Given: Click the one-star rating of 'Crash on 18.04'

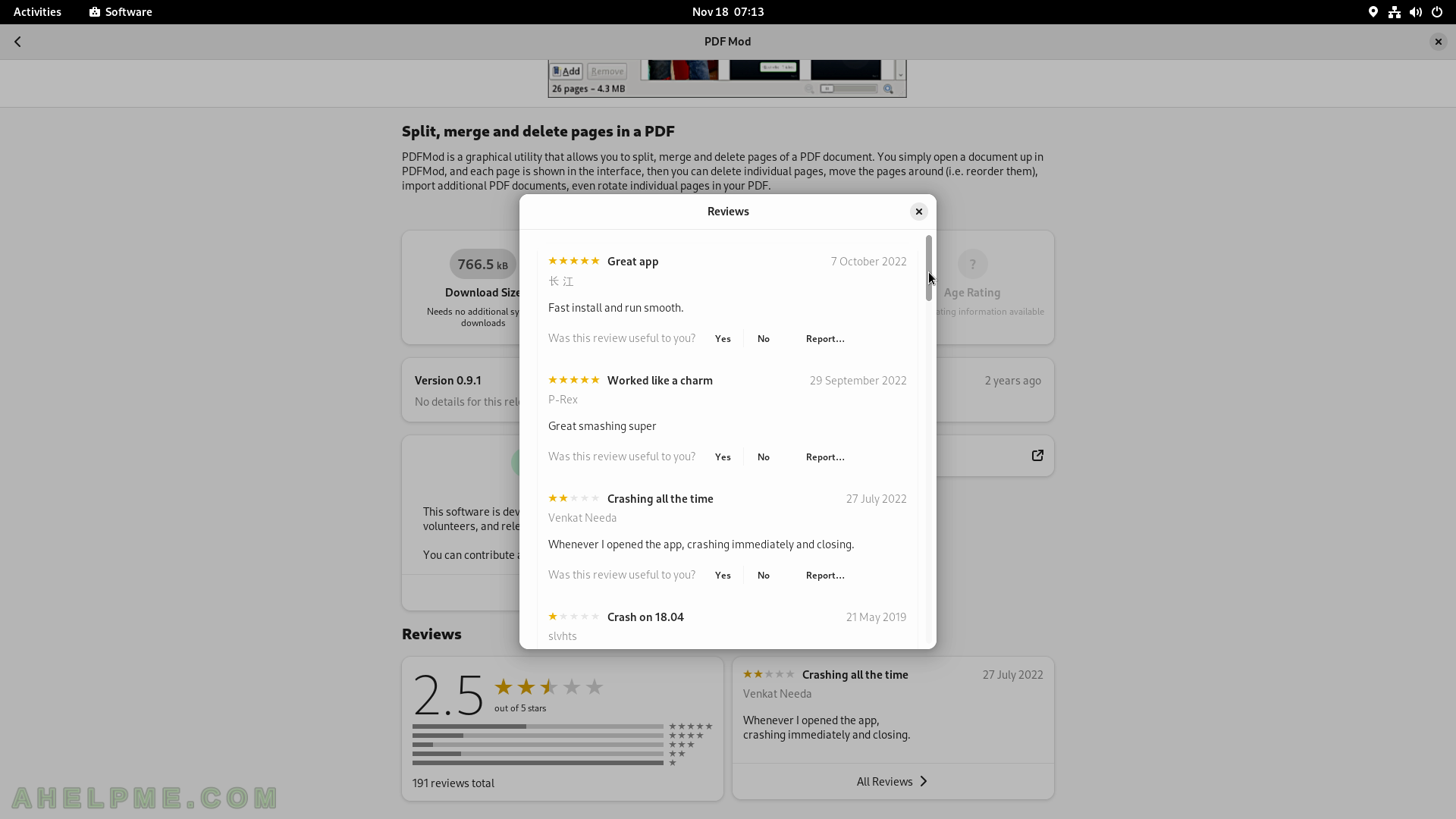Looking at the screenshot, I should pyautogui.click(x=574, y=617).
